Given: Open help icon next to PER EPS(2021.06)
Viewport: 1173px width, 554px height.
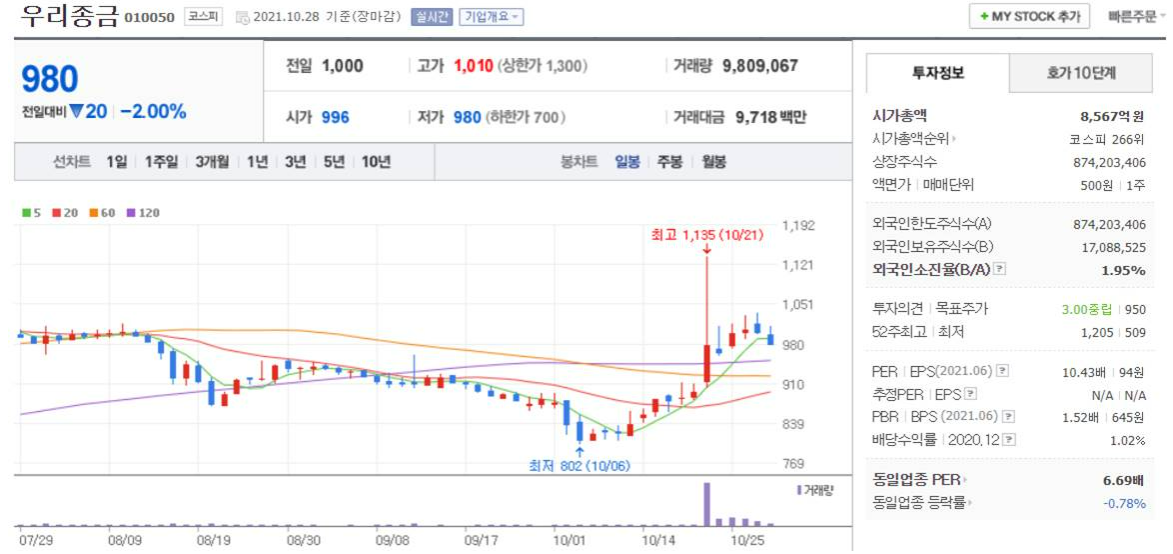Looking at the screenshot, I should tap(1003, 371).
